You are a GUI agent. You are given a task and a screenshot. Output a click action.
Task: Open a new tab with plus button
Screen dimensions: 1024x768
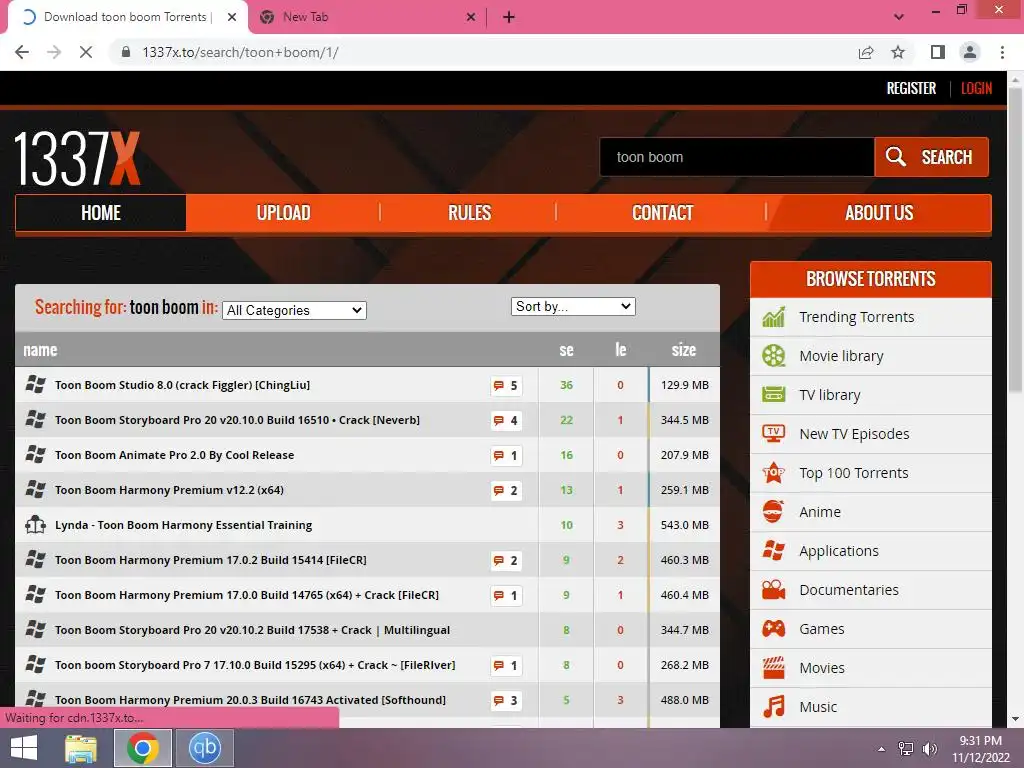pos(509,17)
